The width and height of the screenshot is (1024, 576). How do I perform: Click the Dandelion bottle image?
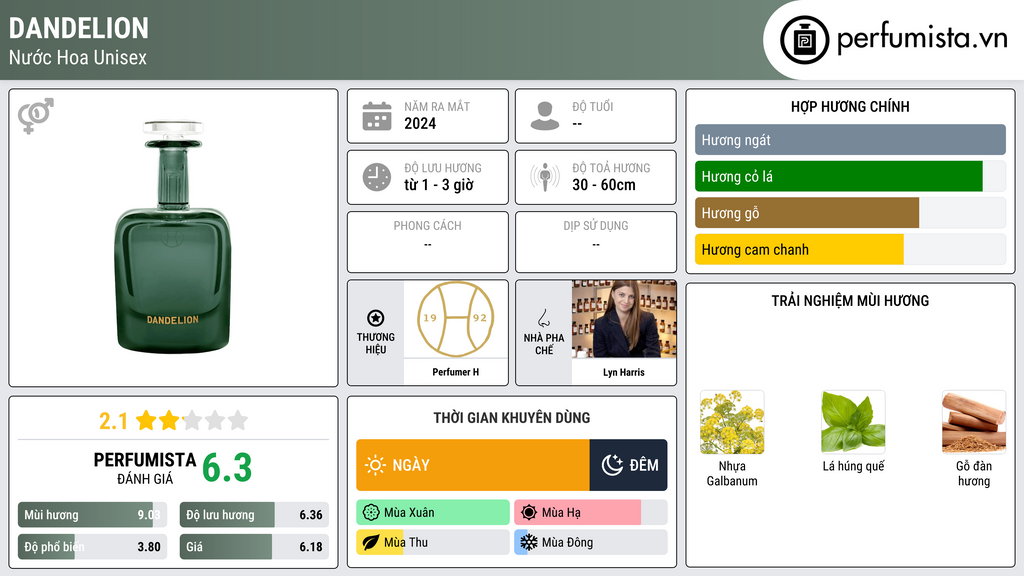pos(172,237)
